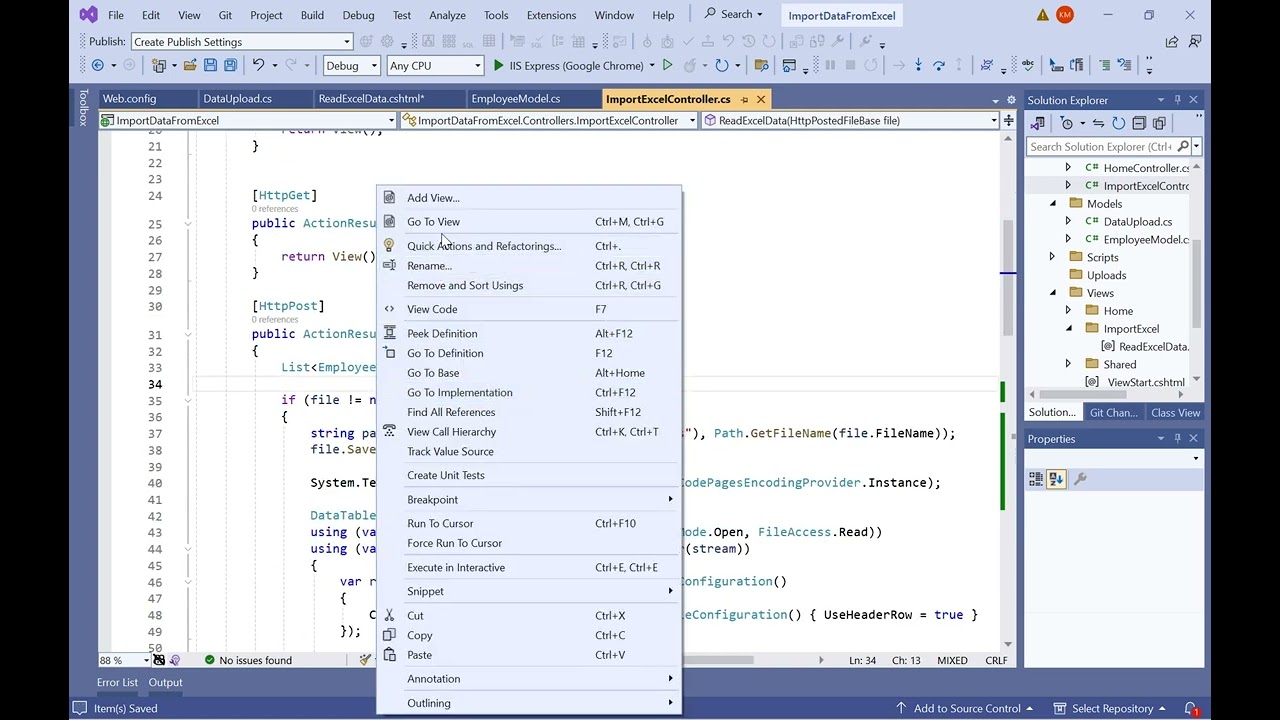This screenshot has width=1280, height=720.
Task: Toggle pin on ImportExcelController.cs tab
Action: click(x=743, y=99)
